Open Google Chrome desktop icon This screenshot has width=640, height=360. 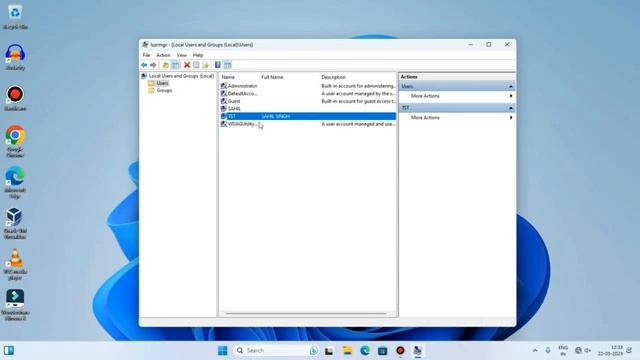coord(15,141)
